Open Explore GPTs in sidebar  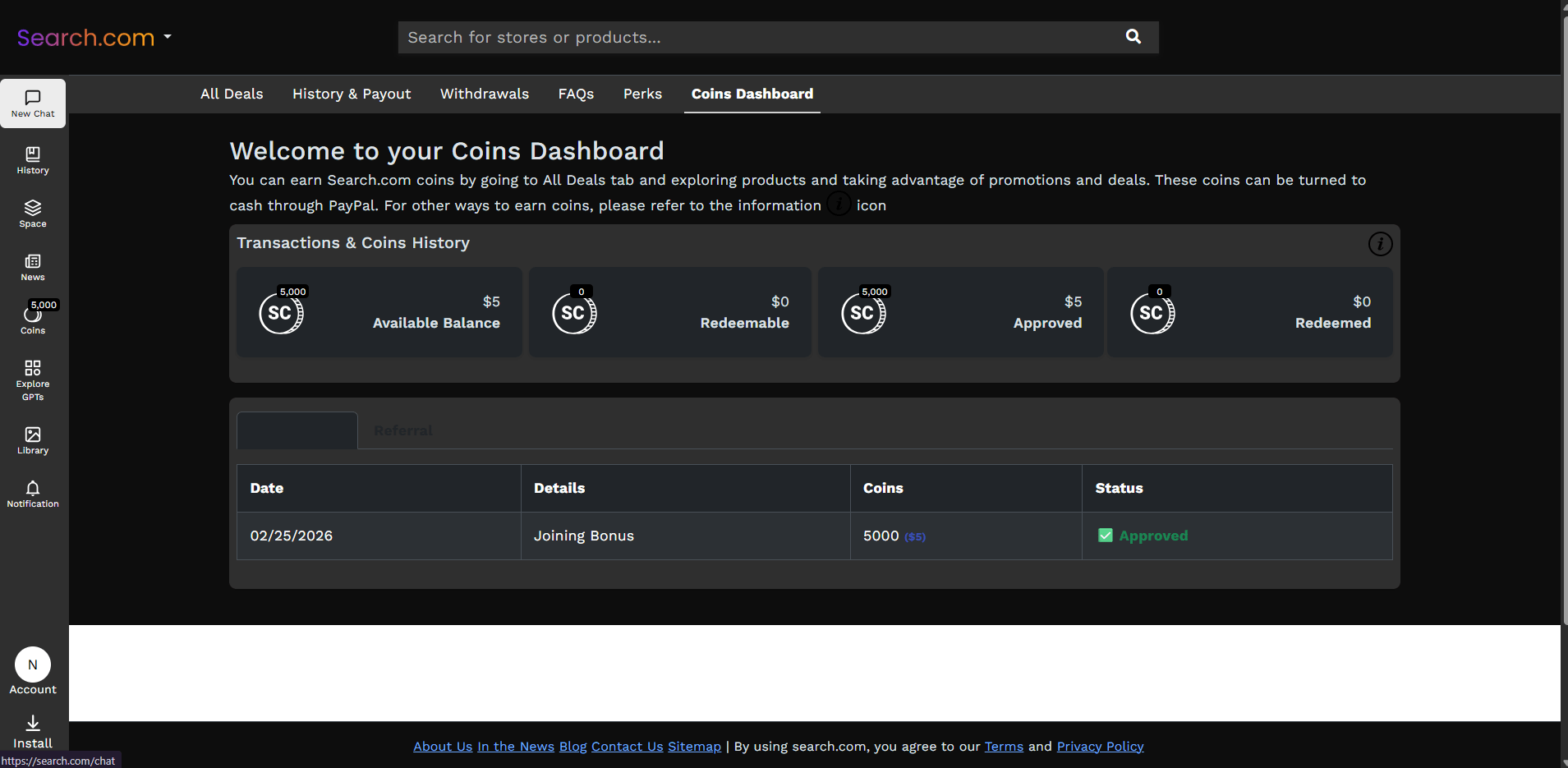(33, 380)
